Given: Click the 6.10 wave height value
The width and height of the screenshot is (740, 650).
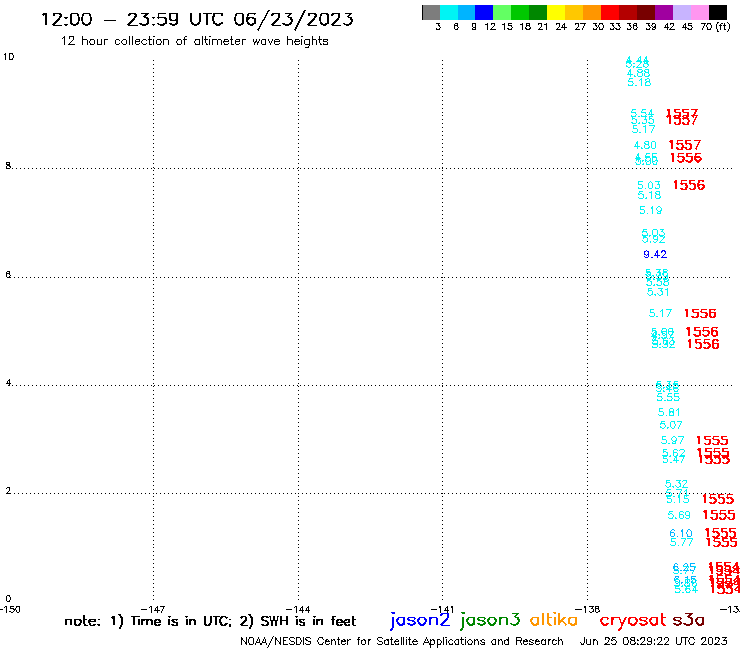Looking at the screenshot, I should [681, 533].
